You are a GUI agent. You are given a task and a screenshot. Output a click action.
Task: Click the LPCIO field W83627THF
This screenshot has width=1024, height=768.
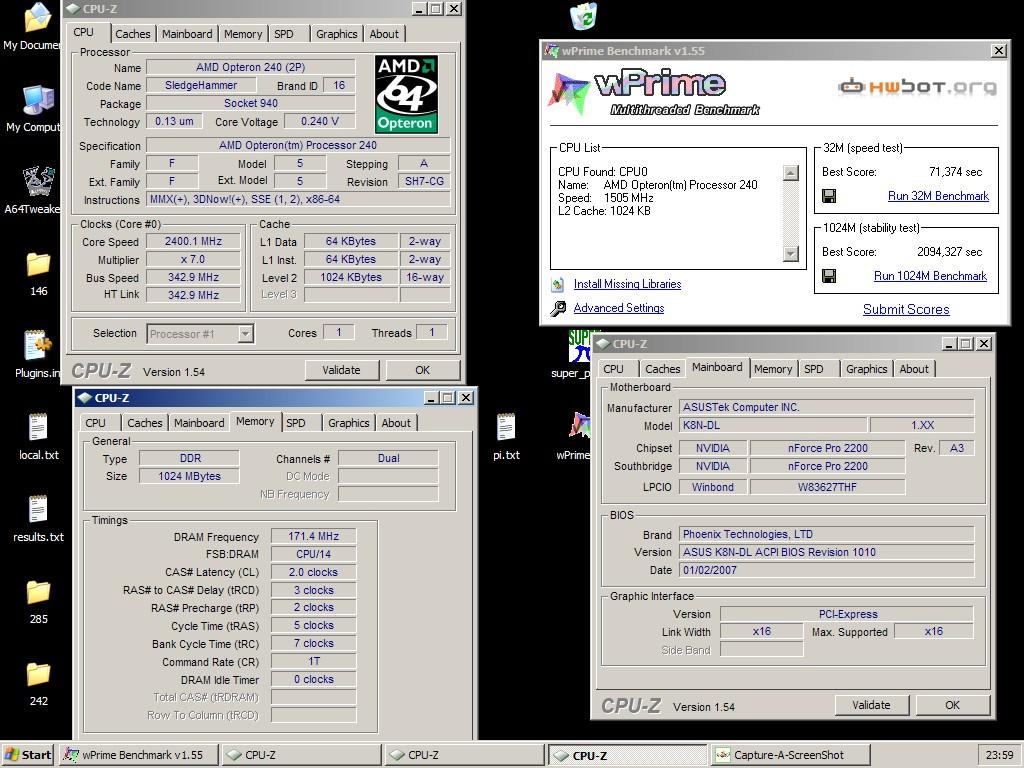pyautogui.click(x=827, y=487)
